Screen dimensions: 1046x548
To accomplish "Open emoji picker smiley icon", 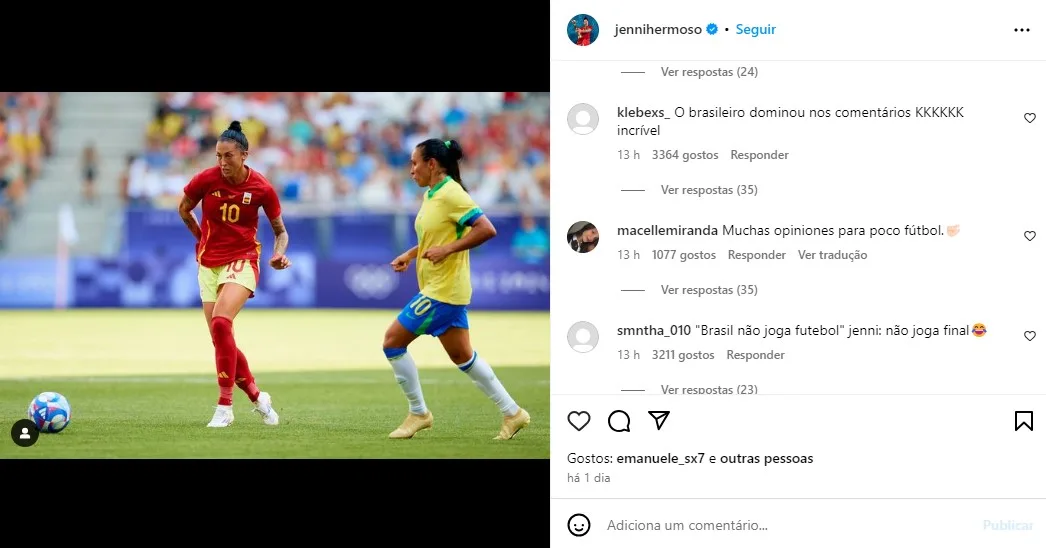I will (x=579, y=525).
